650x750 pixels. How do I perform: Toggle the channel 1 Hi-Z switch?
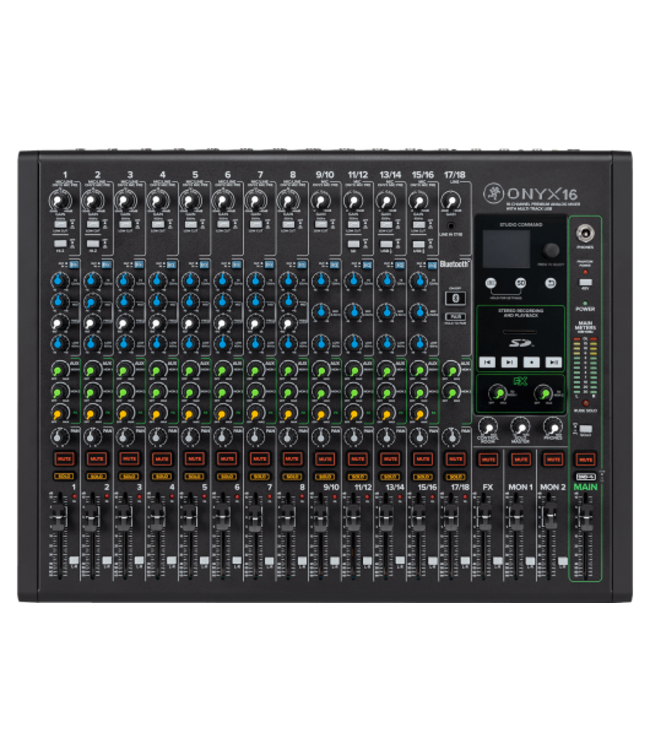60,244
